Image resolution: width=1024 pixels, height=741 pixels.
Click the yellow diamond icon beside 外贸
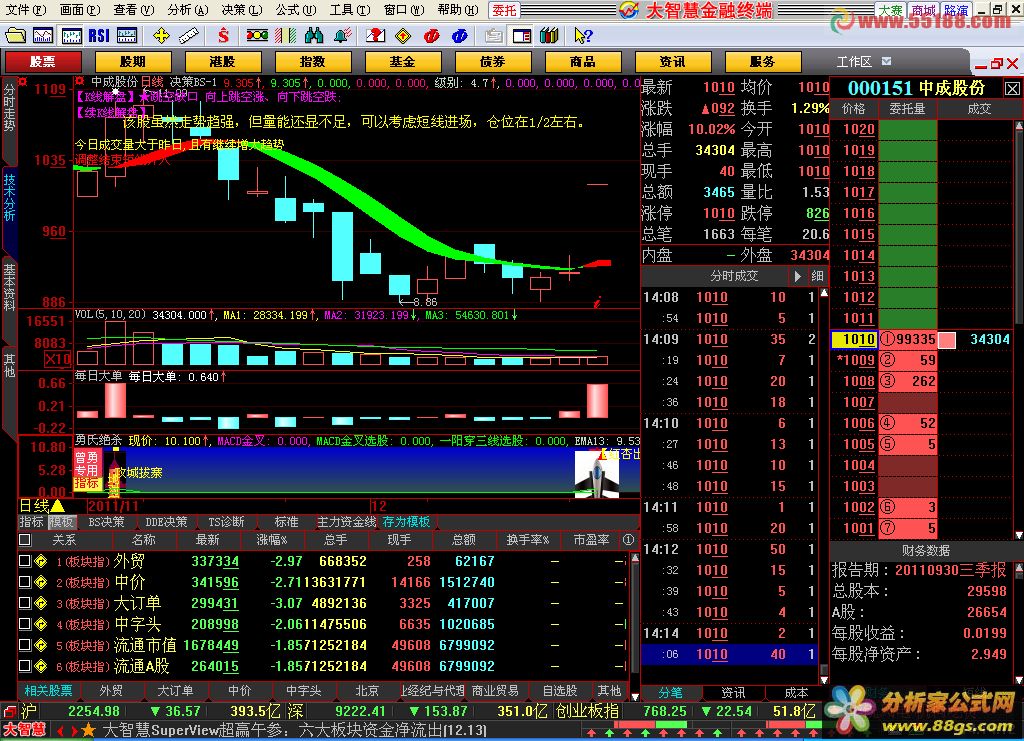[40, 561]
